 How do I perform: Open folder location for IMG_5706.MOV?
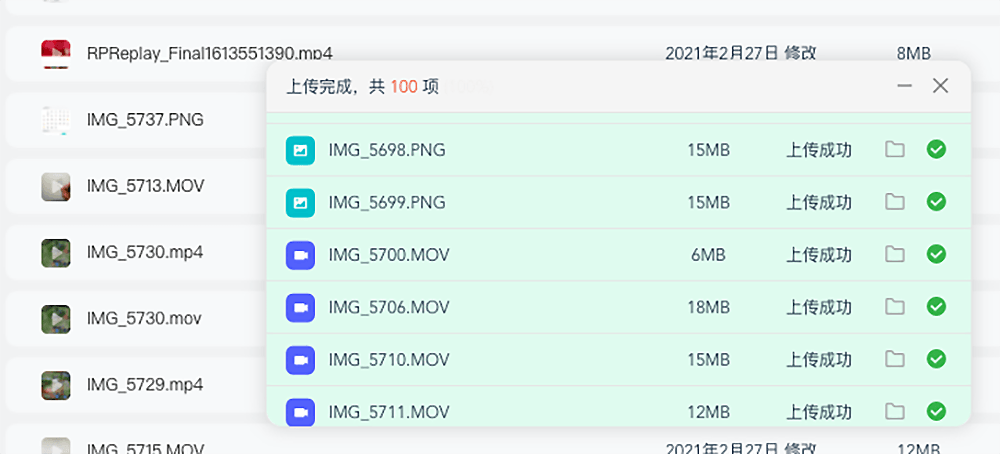(x=895, y=307)
